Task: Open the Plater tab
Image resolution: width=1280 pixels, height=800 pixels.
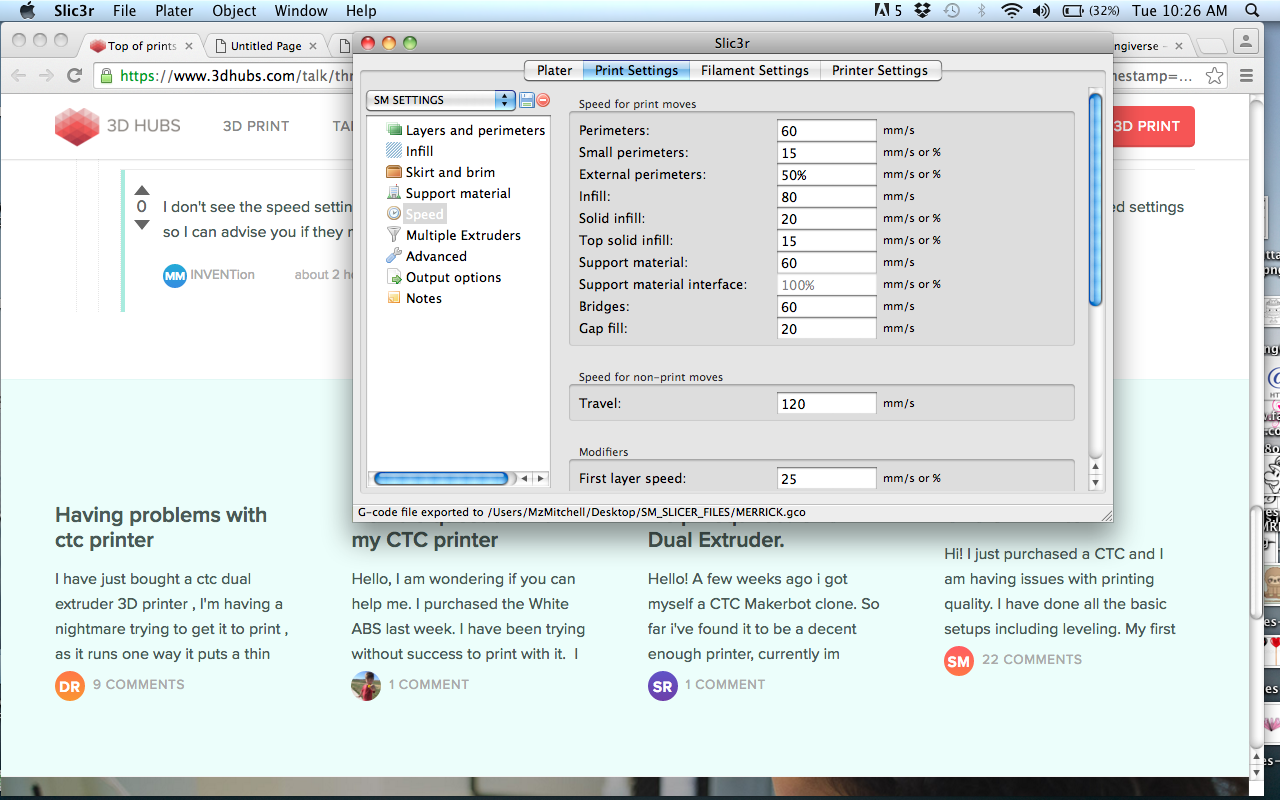Action: (x=554, y=70)
